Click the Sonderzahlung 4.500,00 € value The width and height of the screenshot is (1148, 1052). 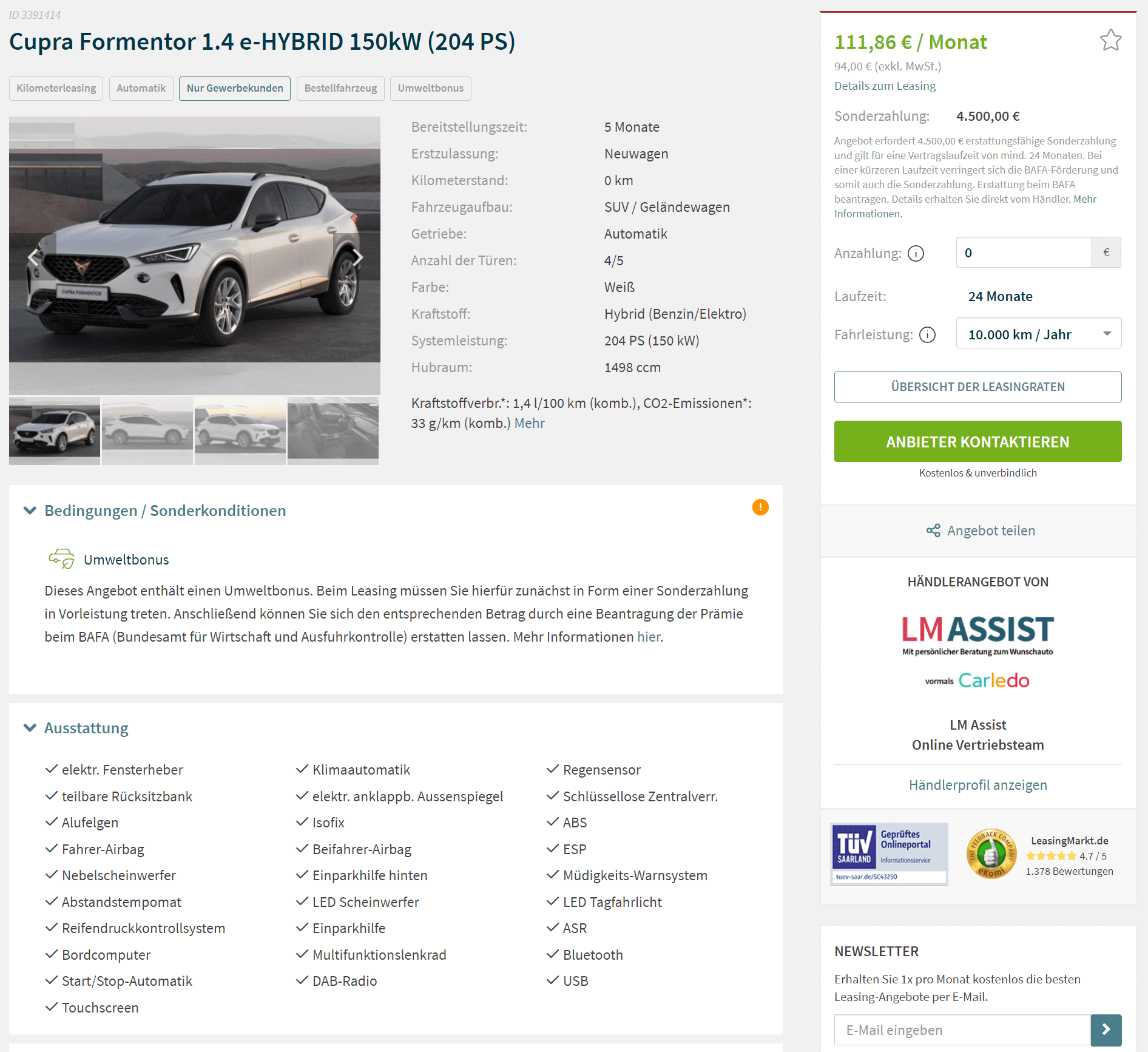[988, 116]
